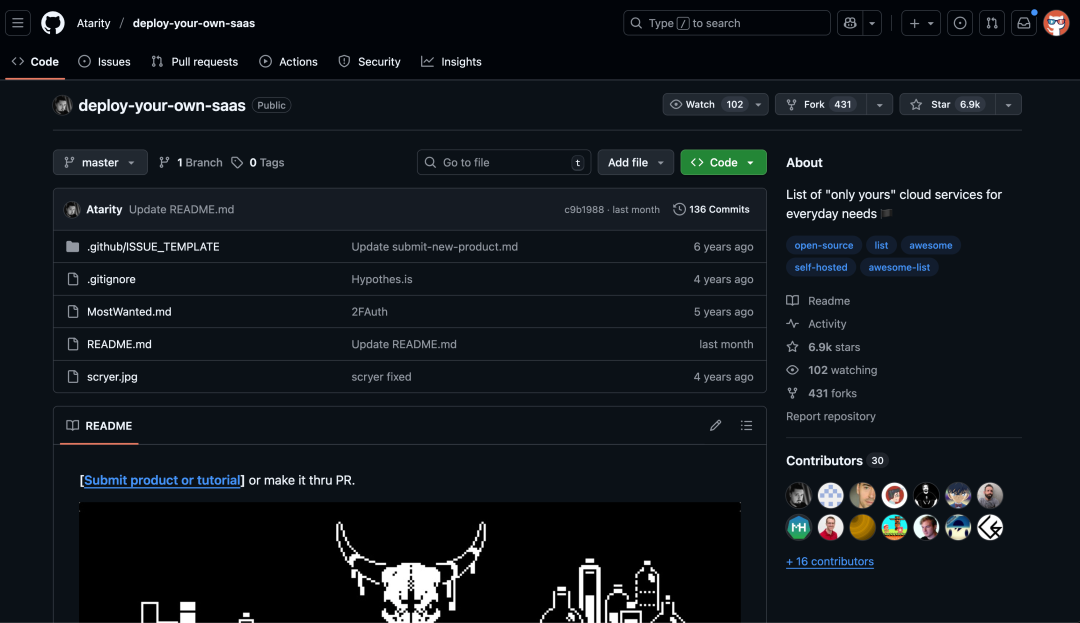Open README.md file

(119, 344)
